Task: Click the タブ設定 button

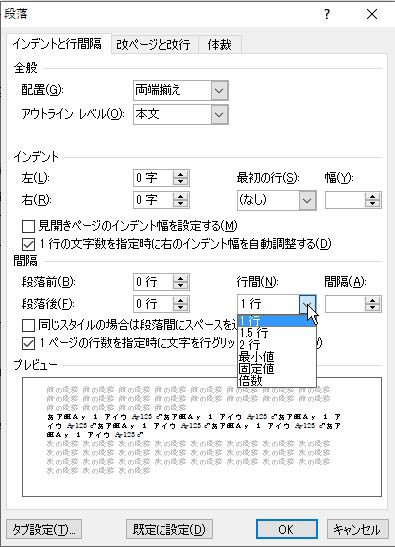Action: pos(44,530)
